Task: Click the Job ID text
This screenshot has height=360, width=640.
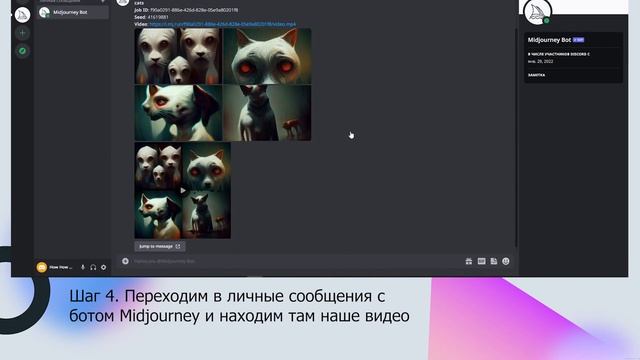Action: 186,10
